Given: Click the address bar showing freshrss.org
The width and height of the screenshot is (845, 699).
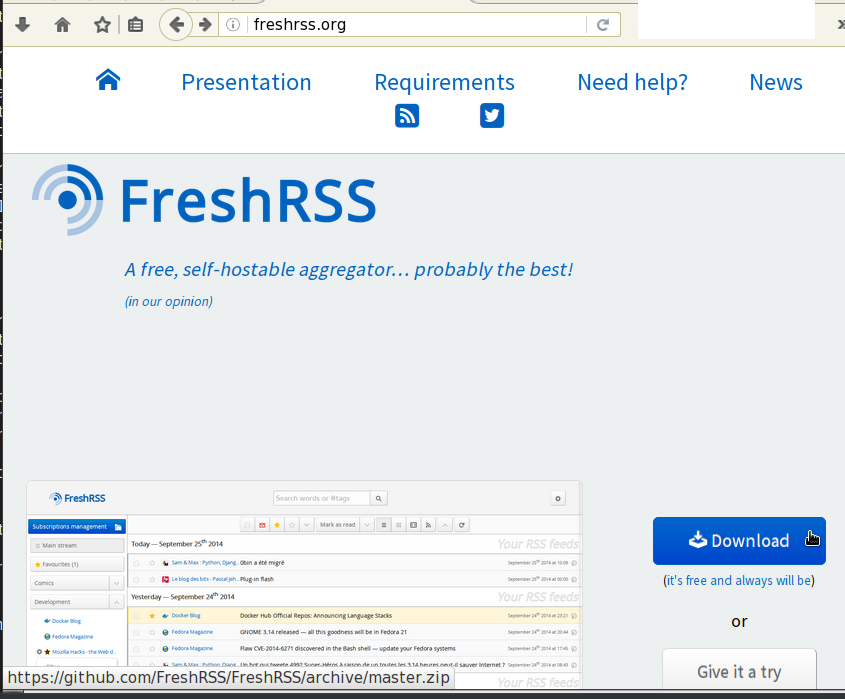Looking at the screenshot, I should point(420,25).
